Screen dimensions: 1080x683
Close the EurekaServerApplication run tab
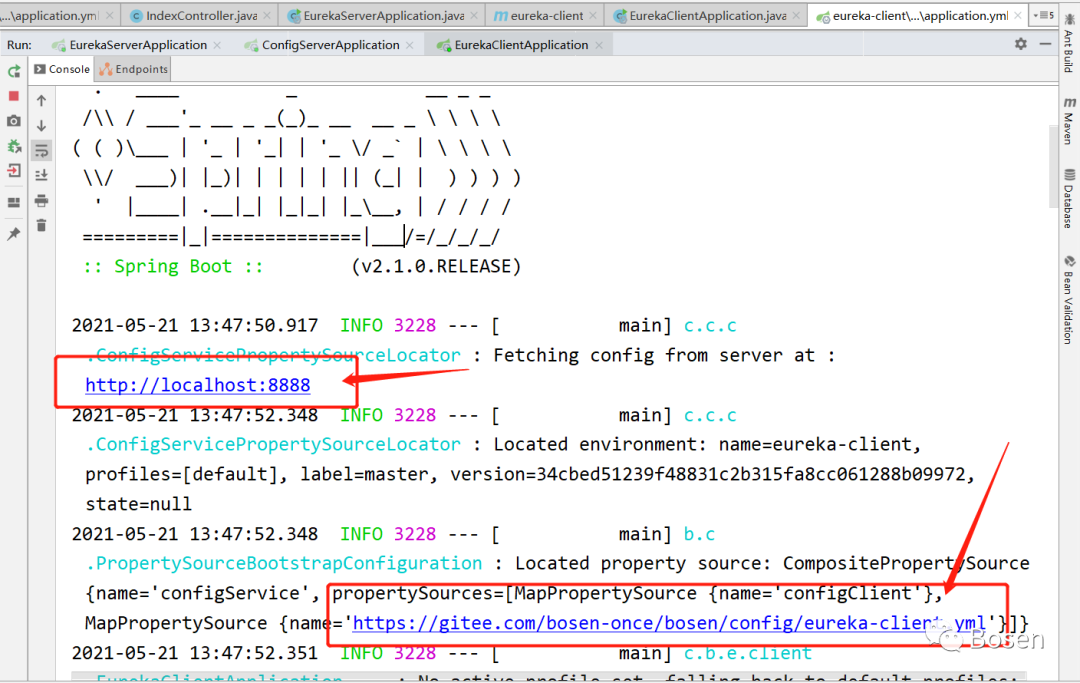(x=217, y=45)
